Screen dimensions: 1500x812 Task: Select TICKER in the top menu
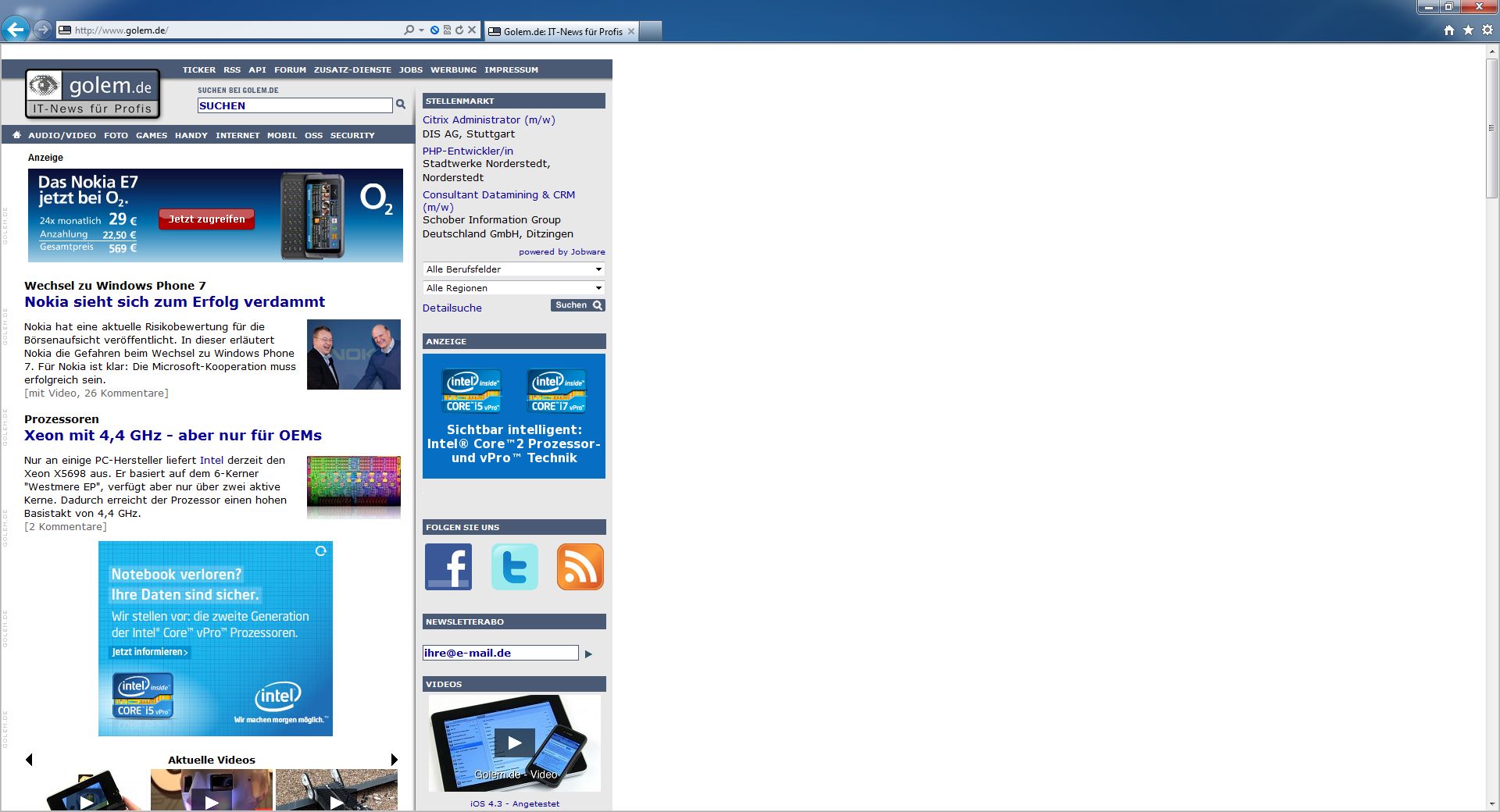click(198, 69)
